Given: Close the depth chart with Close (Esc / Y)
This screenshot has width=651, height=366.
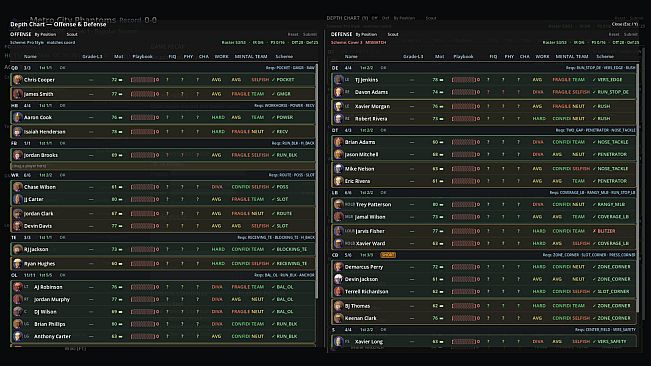Looking at the screenshot, I should click(x=625, y=24).
